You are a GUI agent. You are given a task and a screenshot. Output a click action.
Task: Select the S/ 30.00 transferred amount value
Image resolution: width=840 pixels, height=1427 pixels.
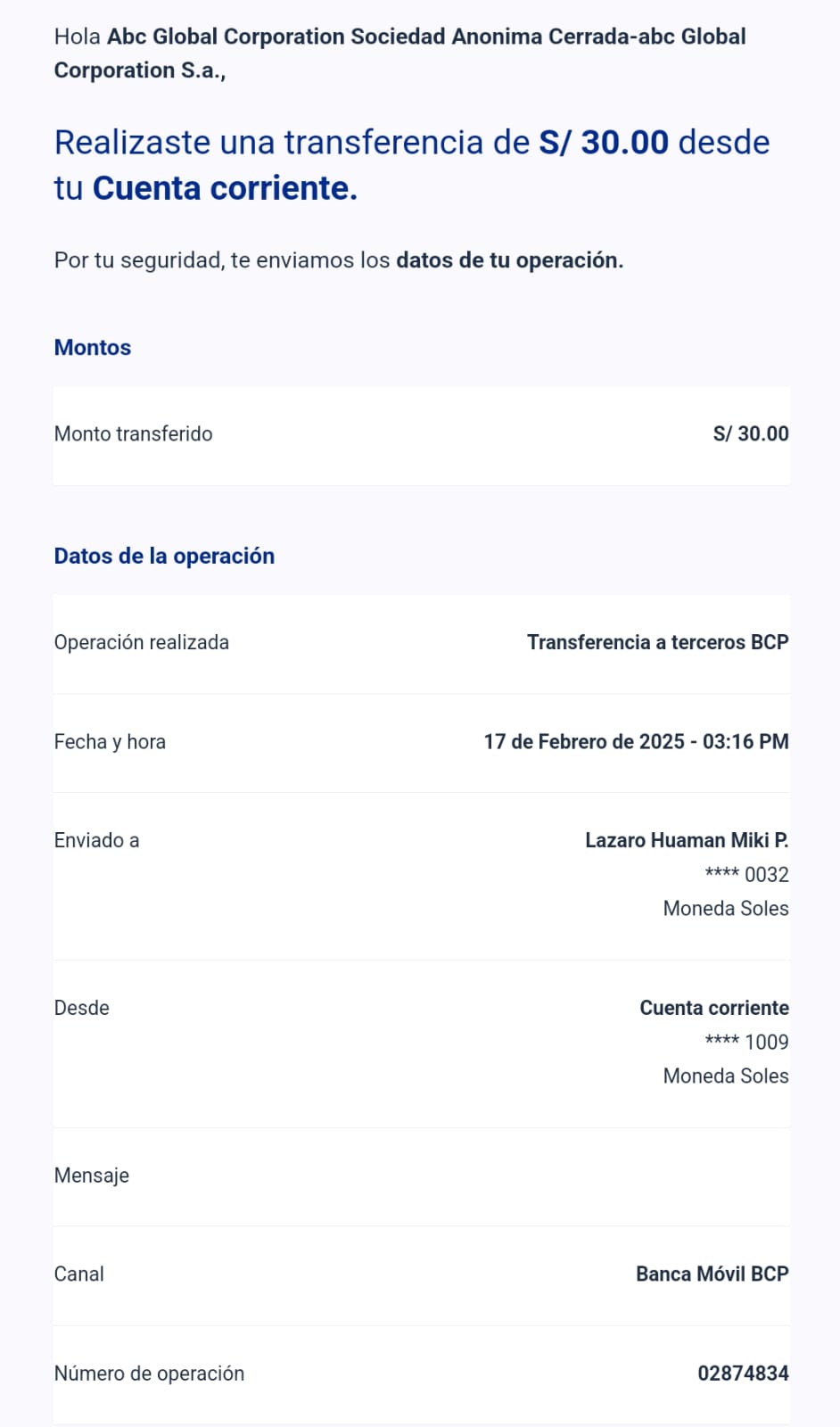point(751,434)
